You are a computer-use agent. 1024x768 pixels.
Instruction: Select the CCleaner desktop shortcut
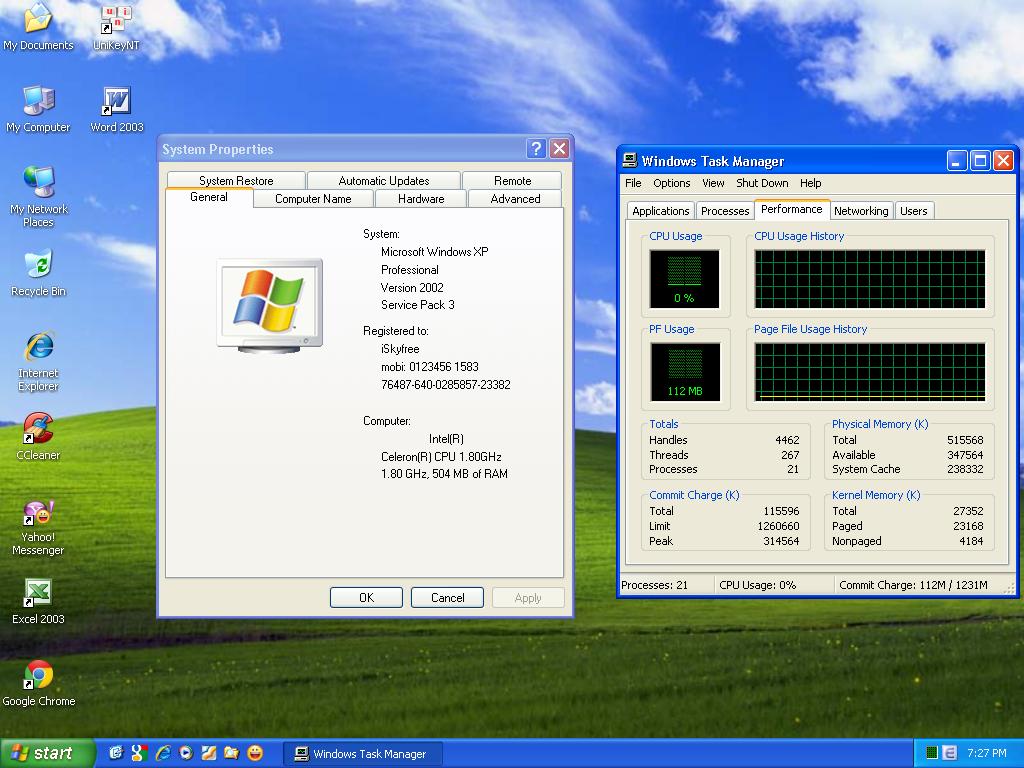tap(39, 437)
